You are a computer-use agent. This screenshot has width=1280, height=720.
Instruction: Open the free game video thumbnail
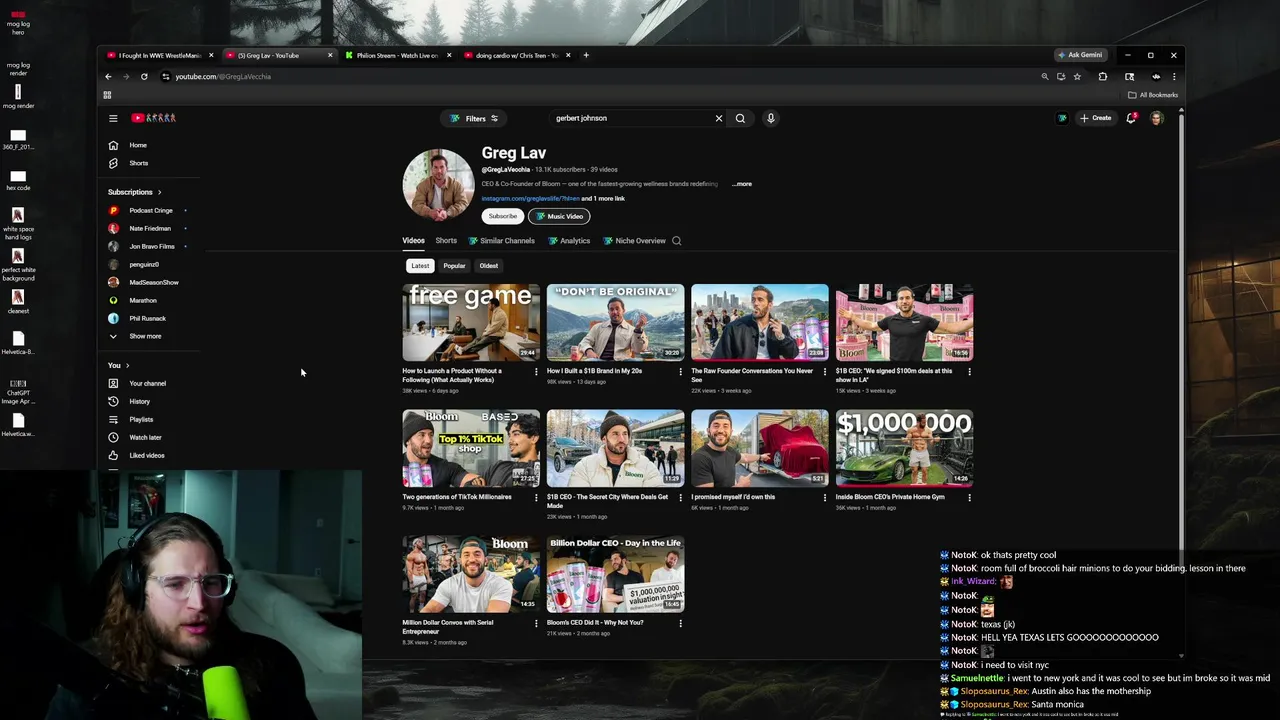(471, 323)
